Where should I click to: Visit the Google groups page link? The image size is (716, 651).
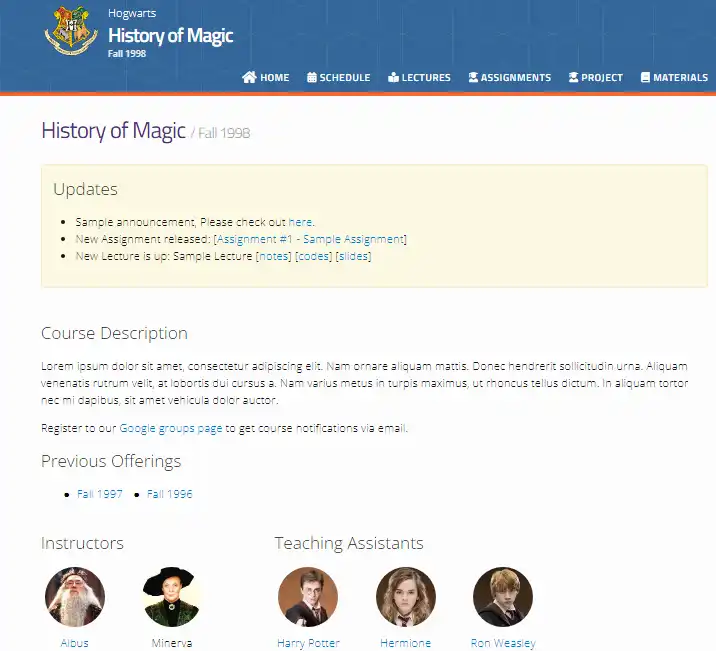pyautogui.click(x=171, y=428)
